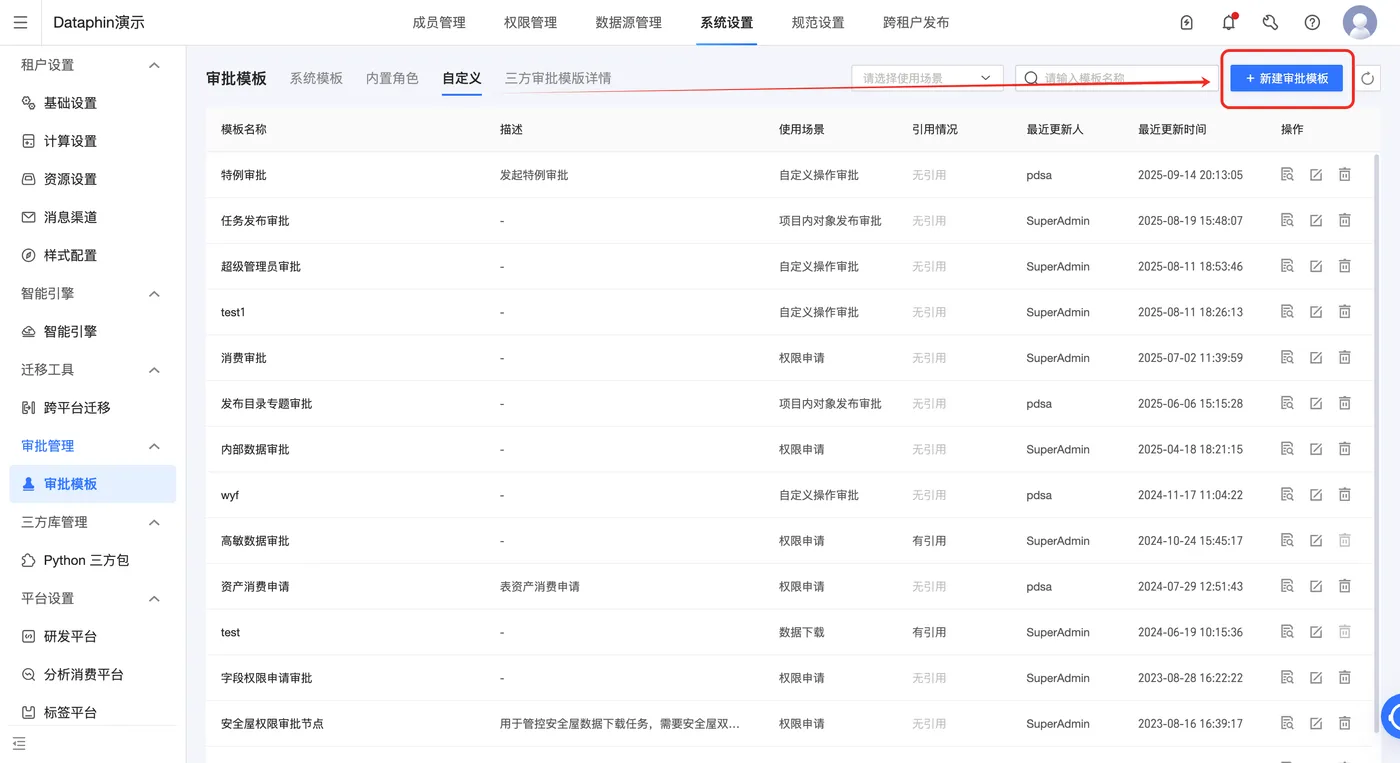Edit the 内部数据审批 template

(x=1316, y=449)
